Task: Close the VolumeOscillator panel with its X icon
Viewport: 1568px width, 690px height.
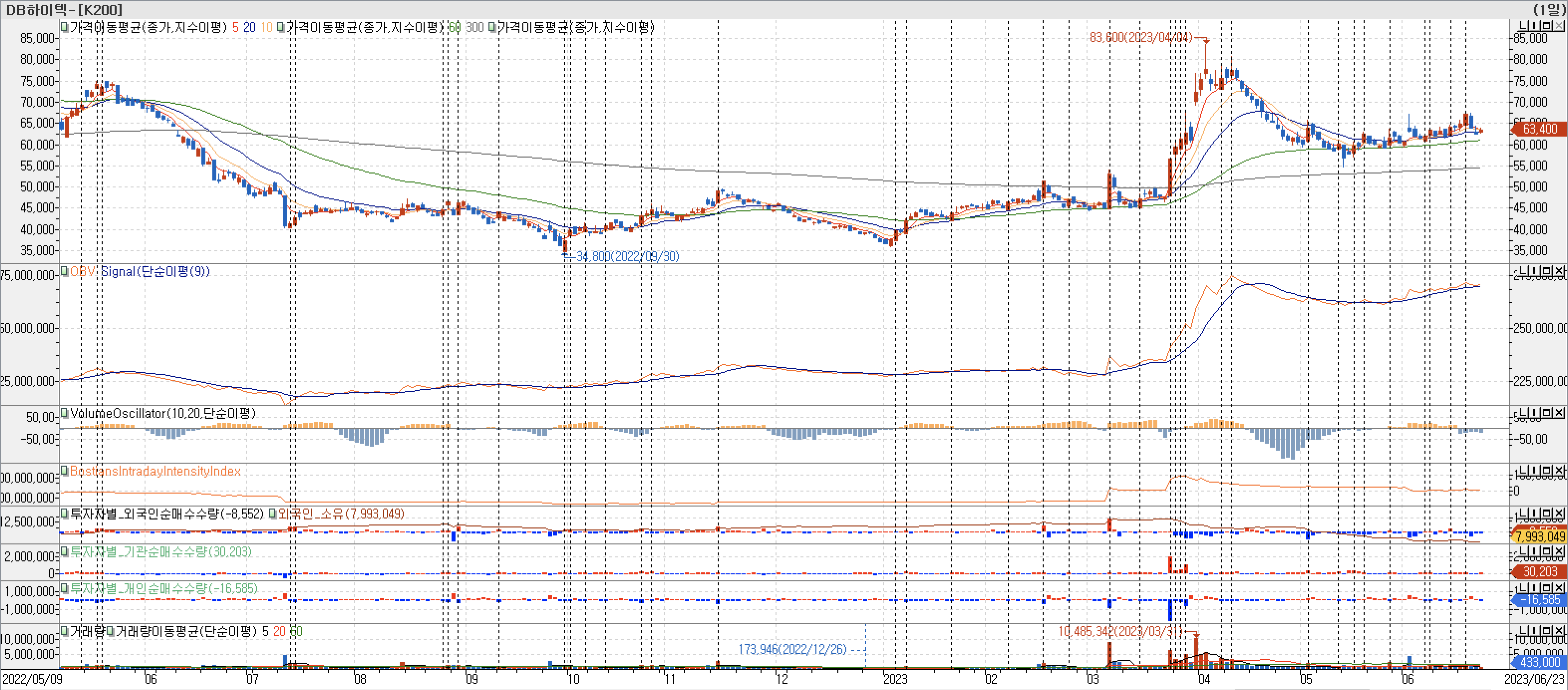Action: coord(1560,413)
